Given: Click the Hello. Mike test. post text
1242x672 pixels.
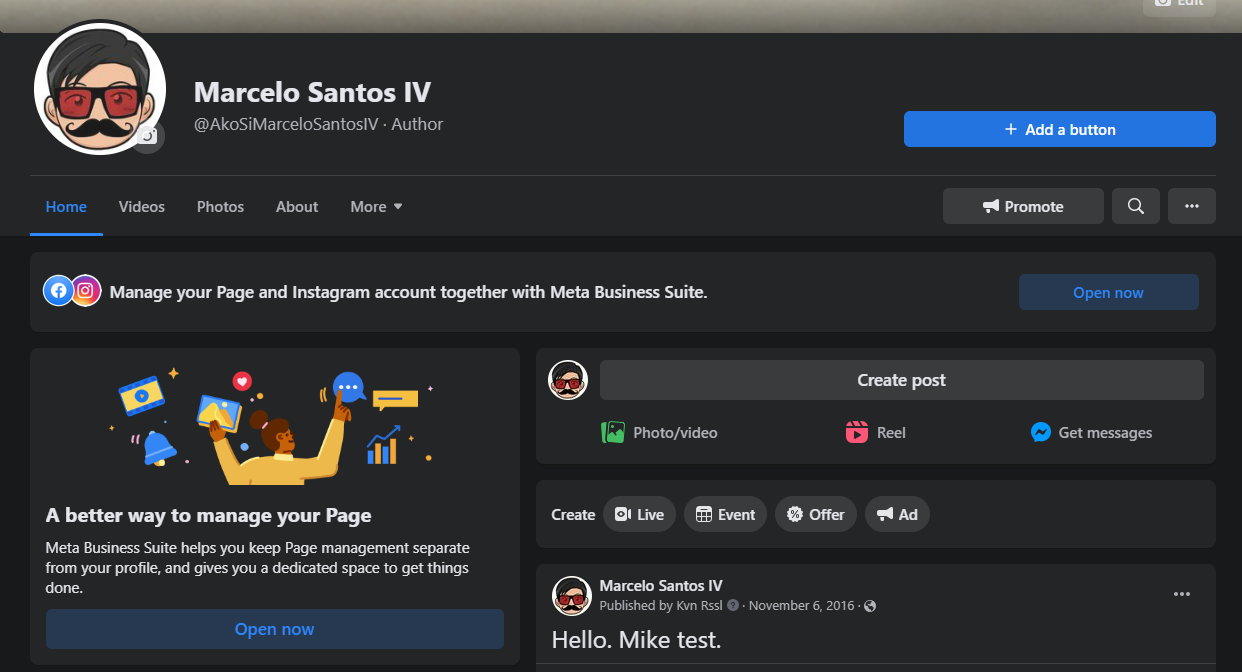Looking at the screenshot, I should coord(636,640).
